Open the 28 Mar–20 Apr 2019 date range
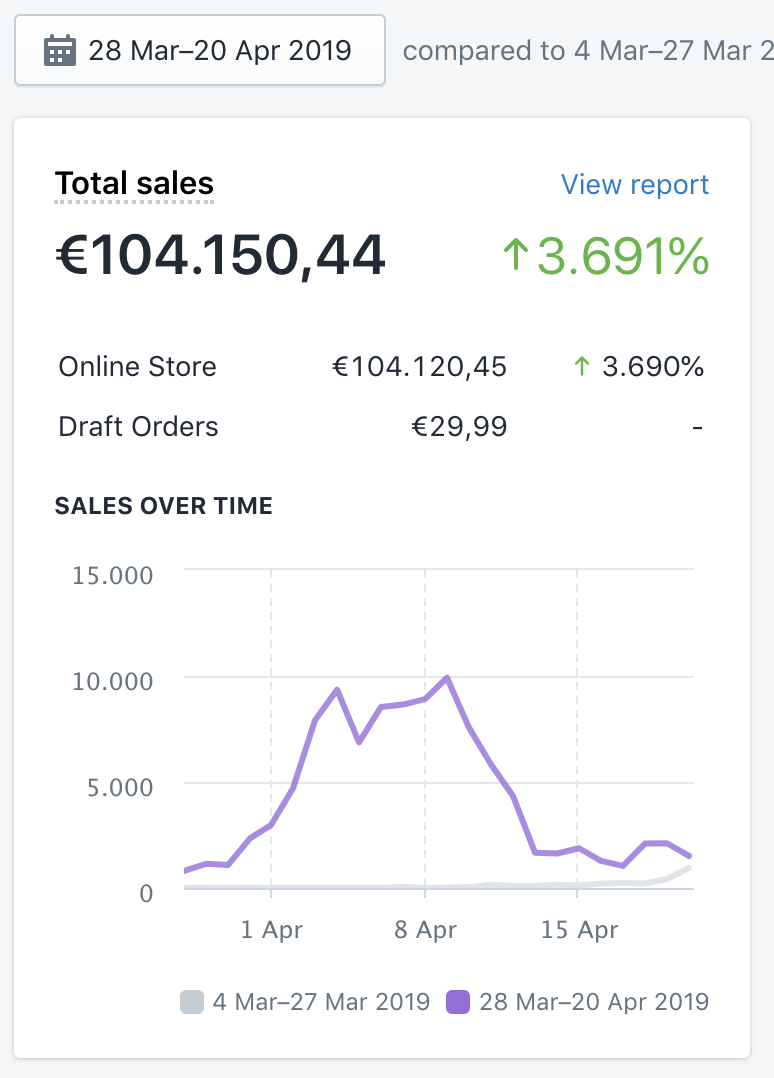This screenshot has width=774, height=1078. point(200,50)
